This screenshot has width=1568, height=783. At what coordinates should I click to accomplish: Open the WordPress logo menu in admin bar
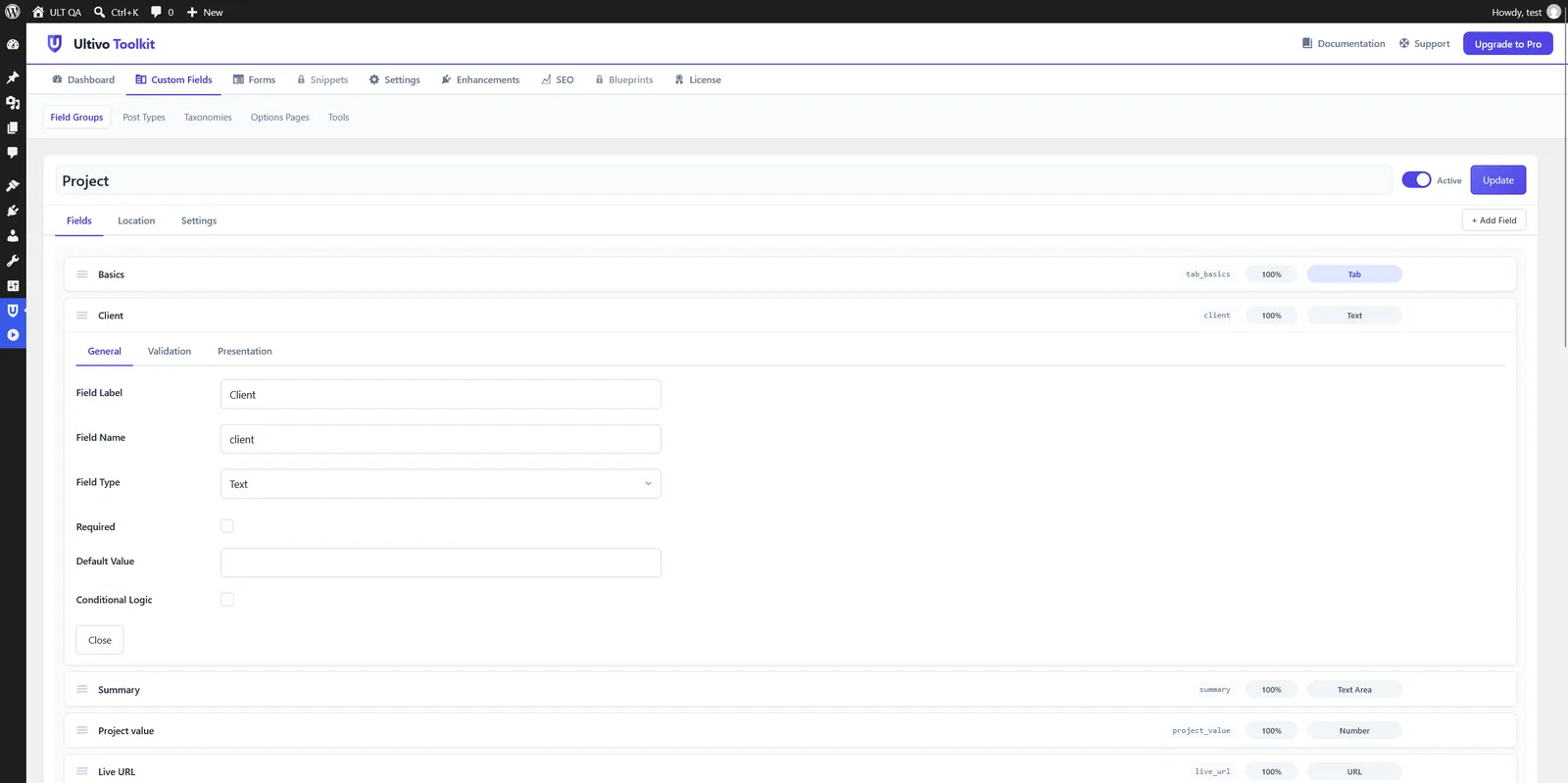click(x=13, y=12)
